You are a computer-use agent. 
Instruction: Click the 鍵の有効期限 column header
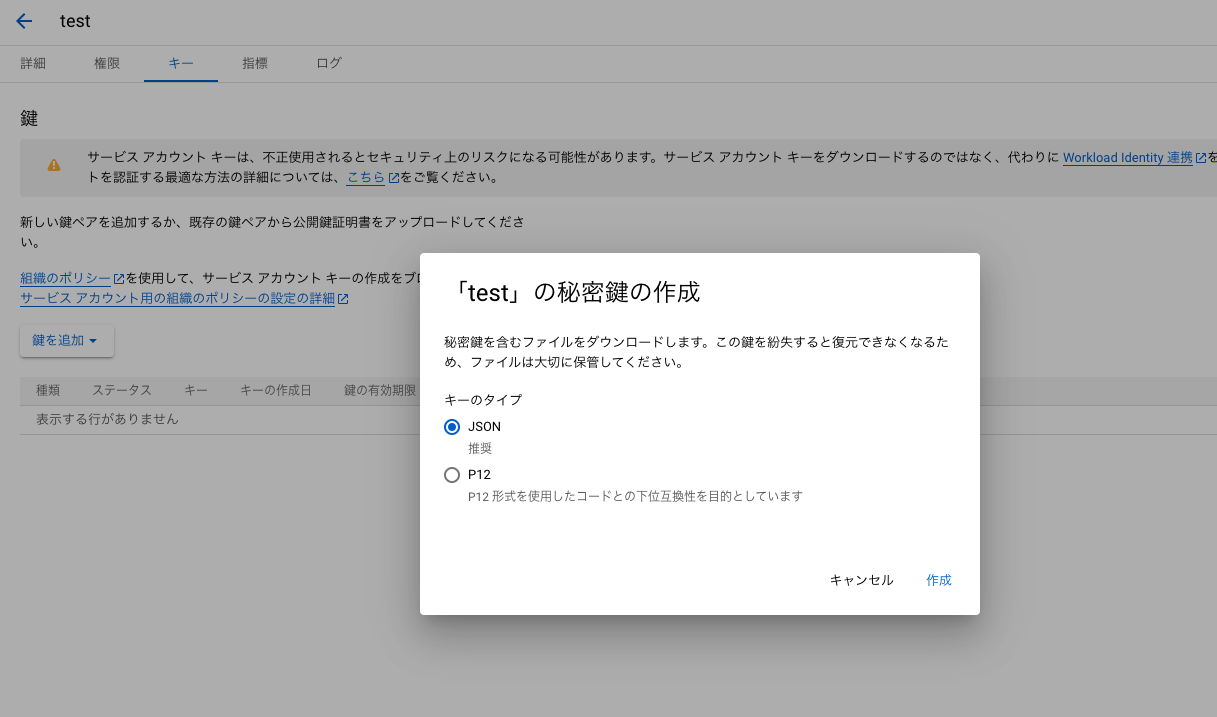[380, 390]
